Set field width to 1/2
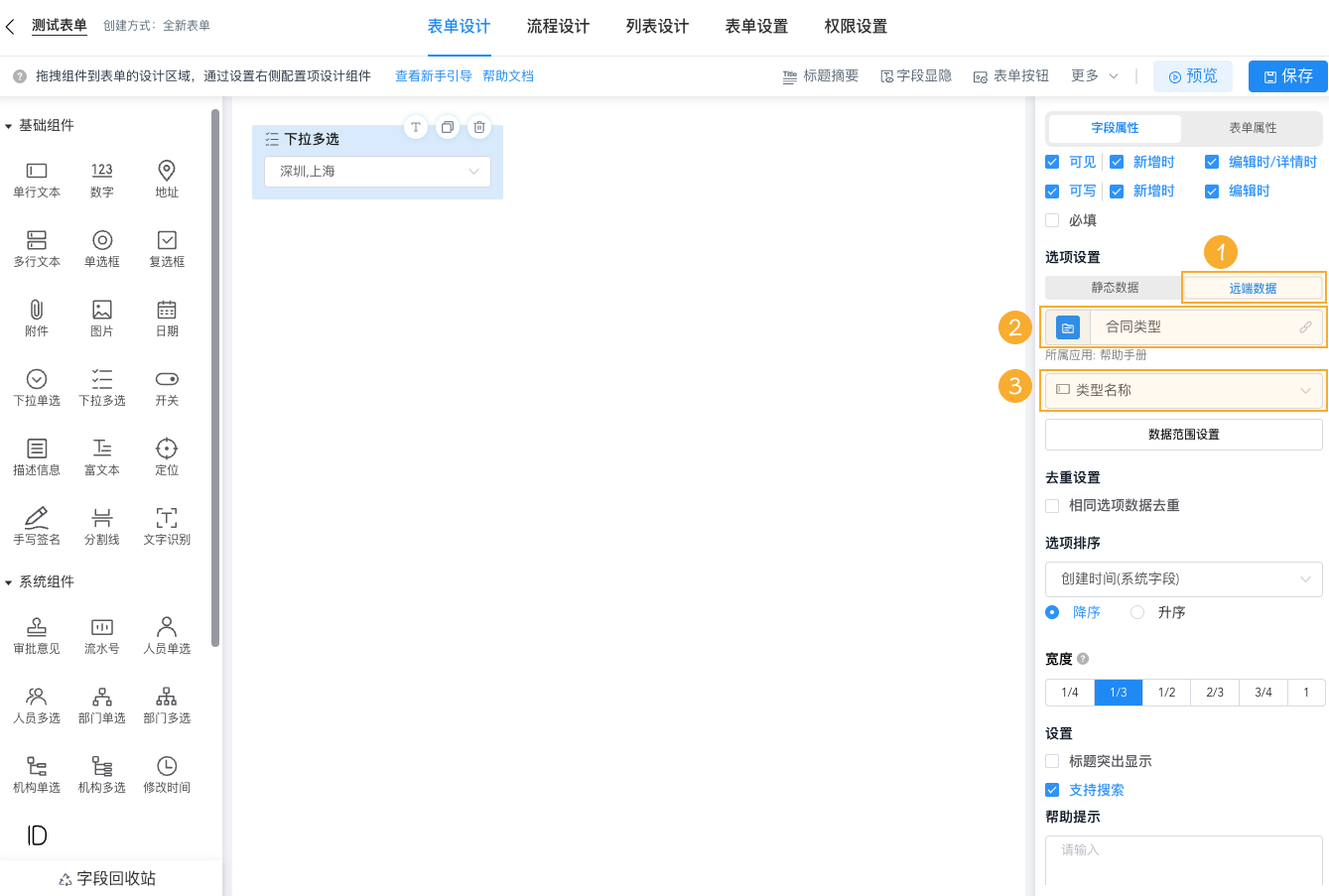 click(1165, 692)
